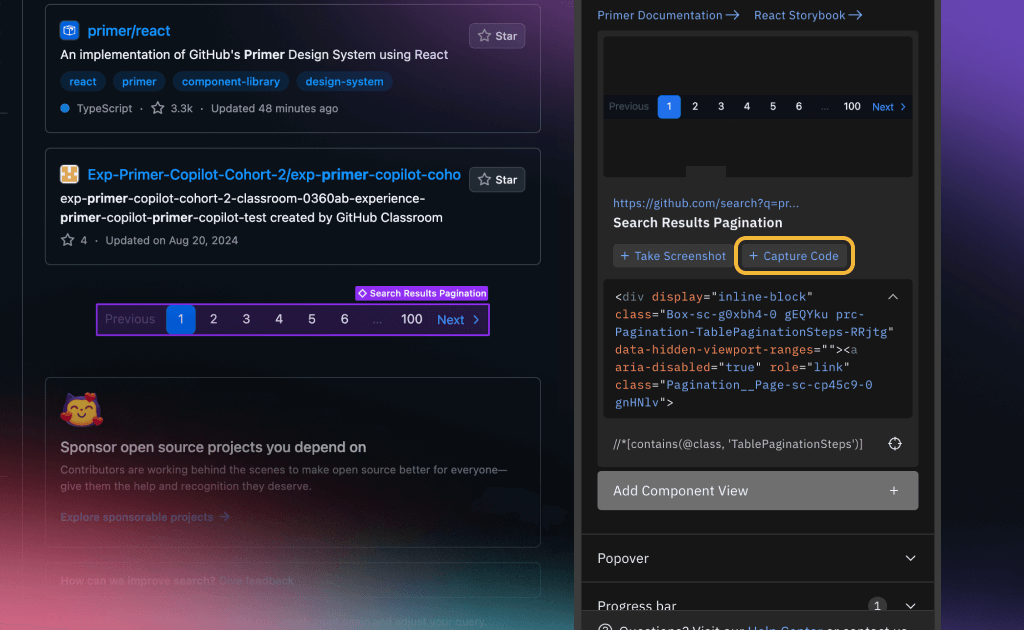Go to page 6 in search results

pyautogui.click(x=344, y=319)
